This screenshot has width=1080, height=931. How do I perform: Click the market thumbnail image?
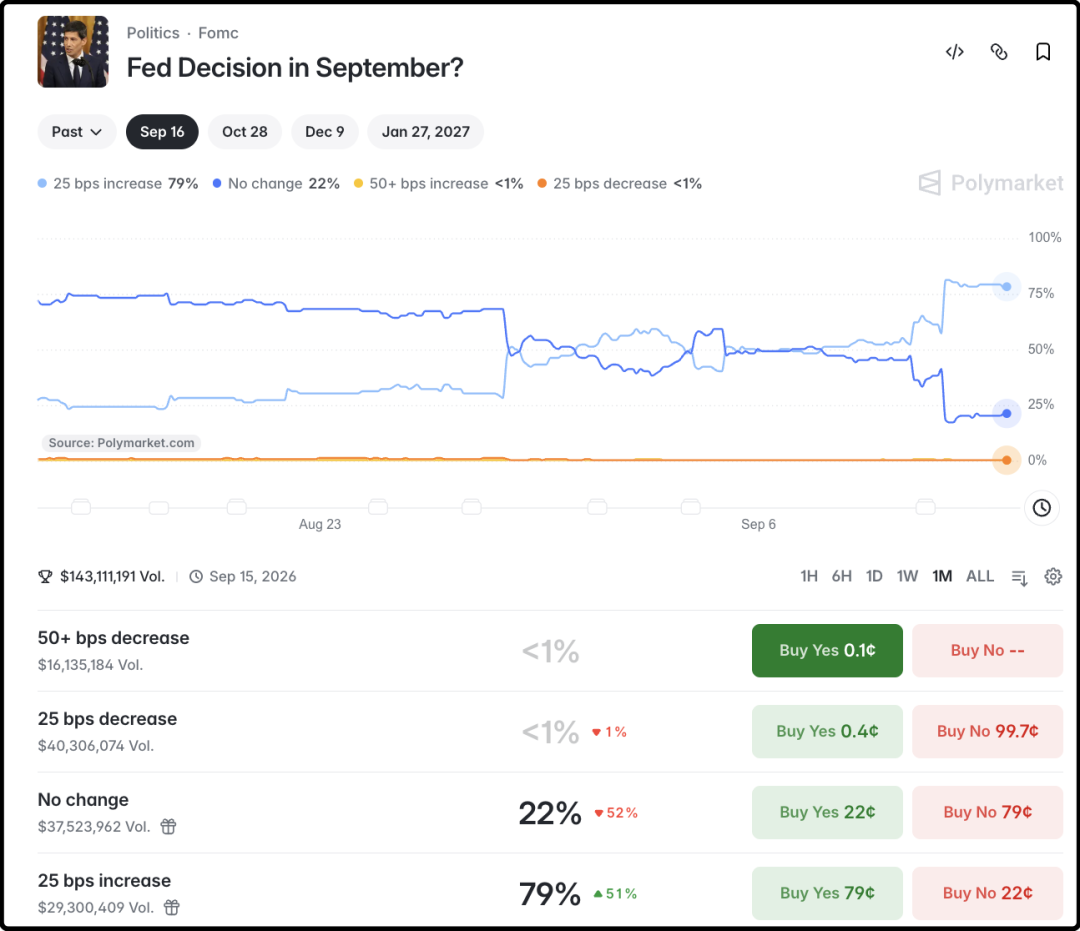tap(73, 52)
